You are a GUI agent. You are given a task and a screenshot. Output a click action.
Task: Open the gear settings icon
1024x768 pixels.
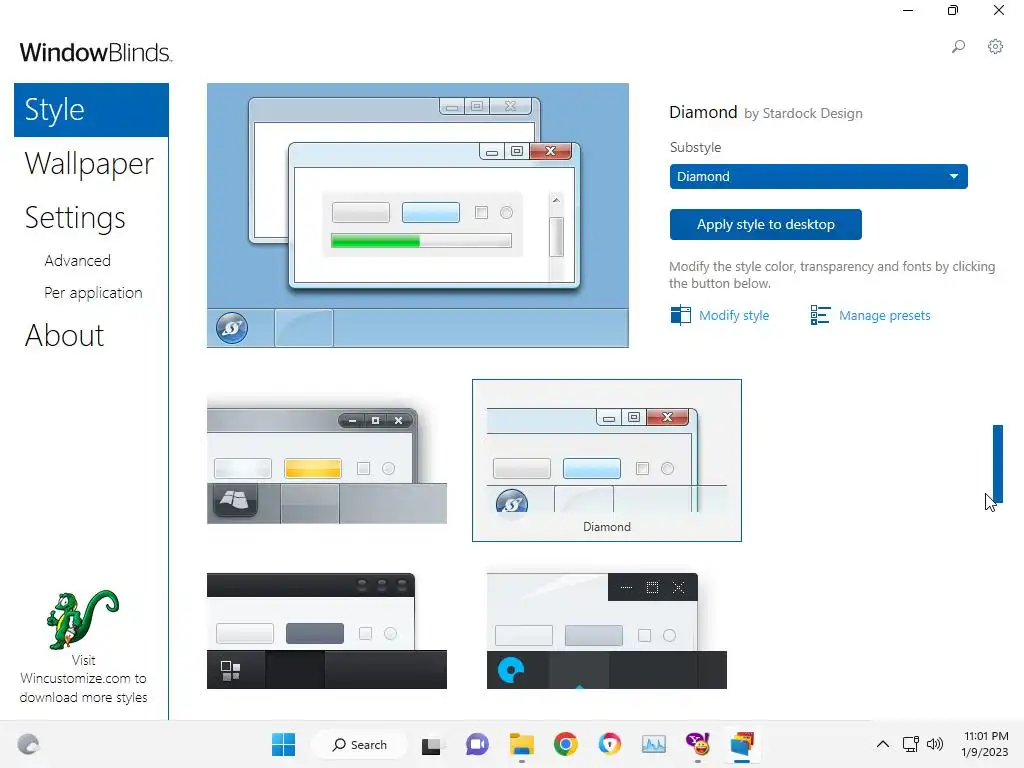(995, 46)
